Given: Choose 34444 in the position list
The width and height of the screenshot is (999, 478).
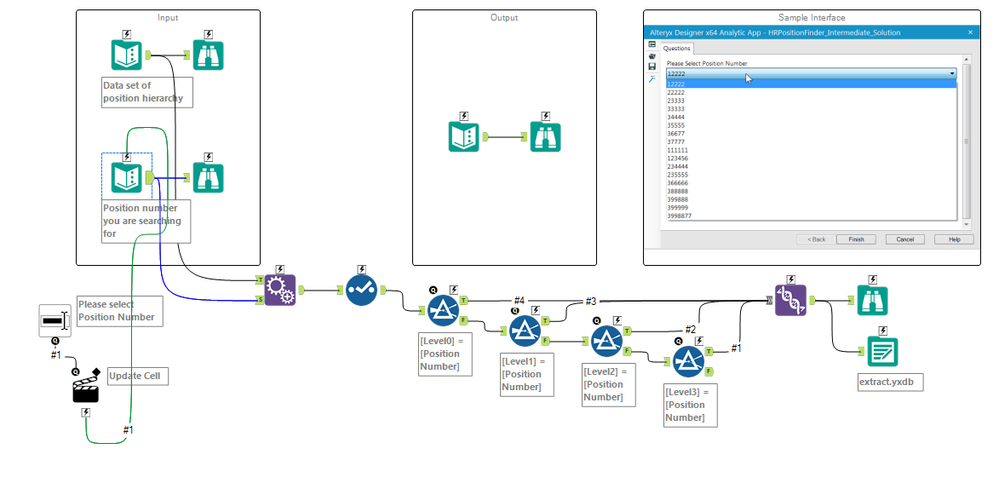Looking at the screenshot, I should tap(811, 117).
